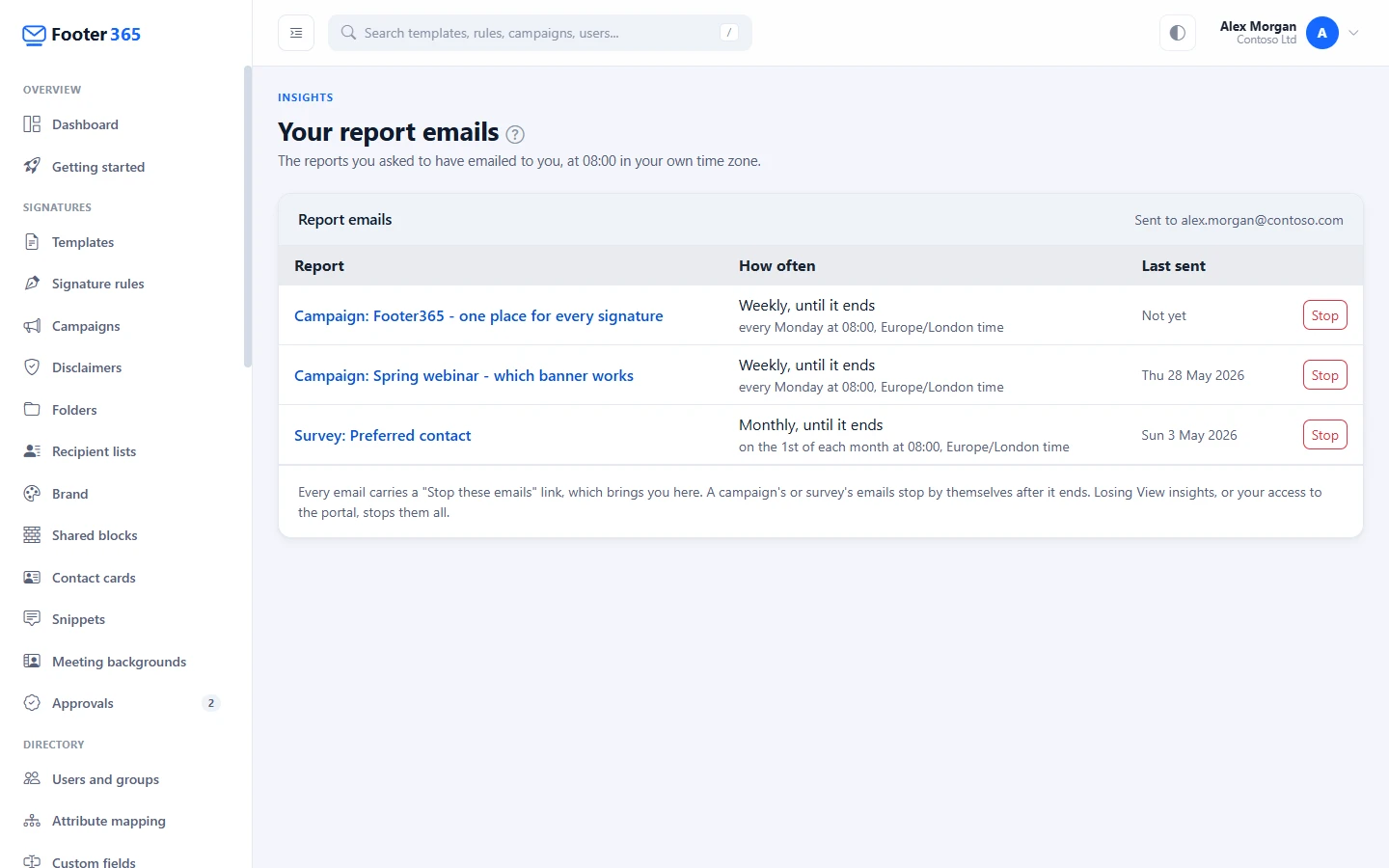Image resolution: width=1389 pixels, height=868 pixels.
Task: Click the 'Sun 3 May 2026' date
Action: click(x=1189, y=435)
